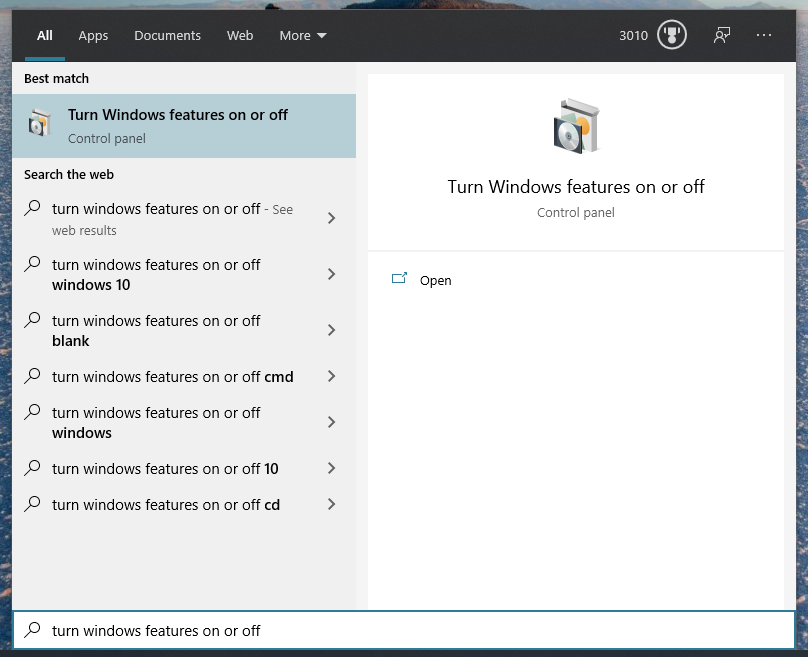Open the Microsoft Rewards medal icon
This screenshot has height=657, width=808.
671,35
